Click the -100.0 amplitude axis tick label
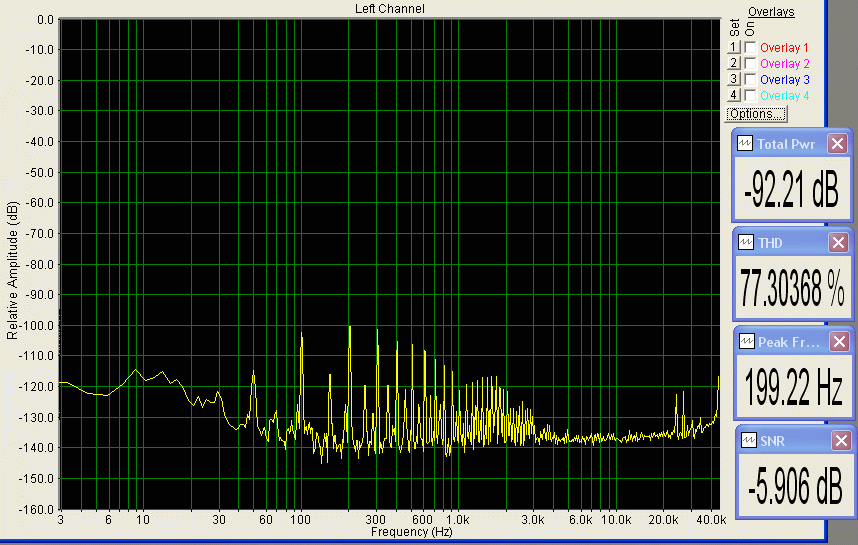 [37, 326]
